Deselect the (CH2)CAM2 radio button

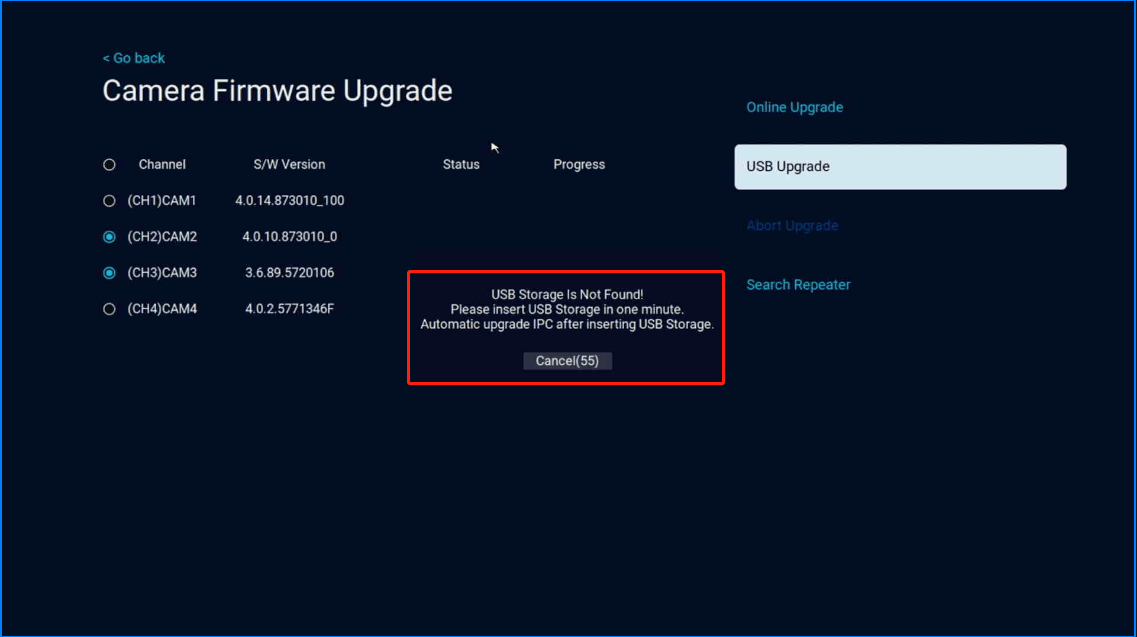point(109,237)
